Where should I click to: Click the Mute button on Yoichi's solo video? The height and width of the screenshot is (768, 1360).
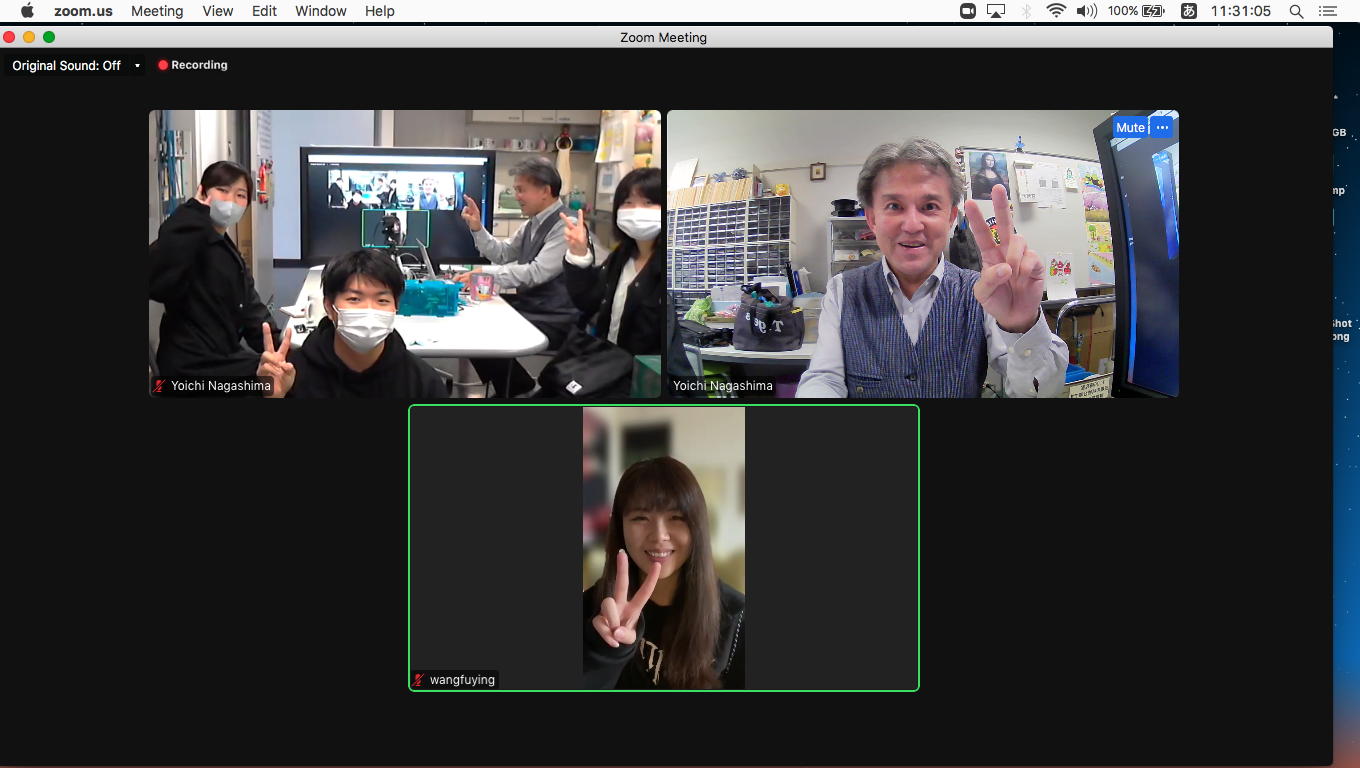1130,127
